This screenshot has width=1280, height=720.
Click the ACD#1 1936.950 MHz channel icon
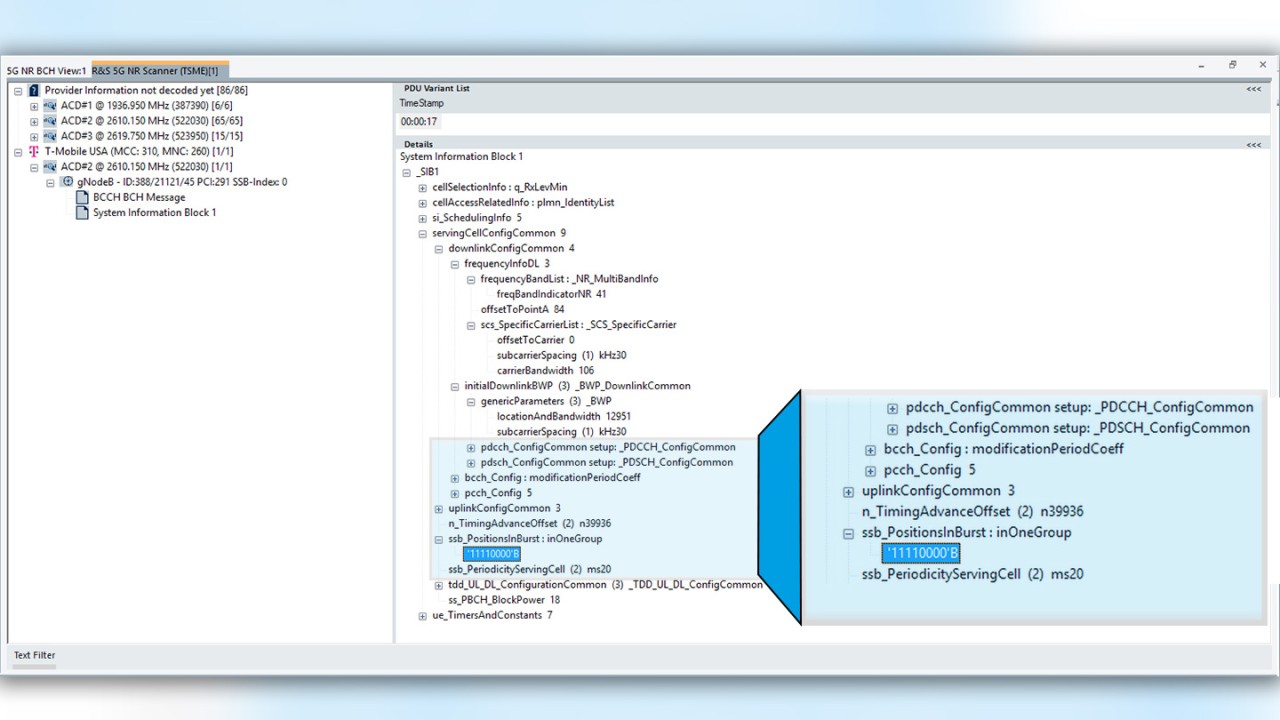(50, 105)
